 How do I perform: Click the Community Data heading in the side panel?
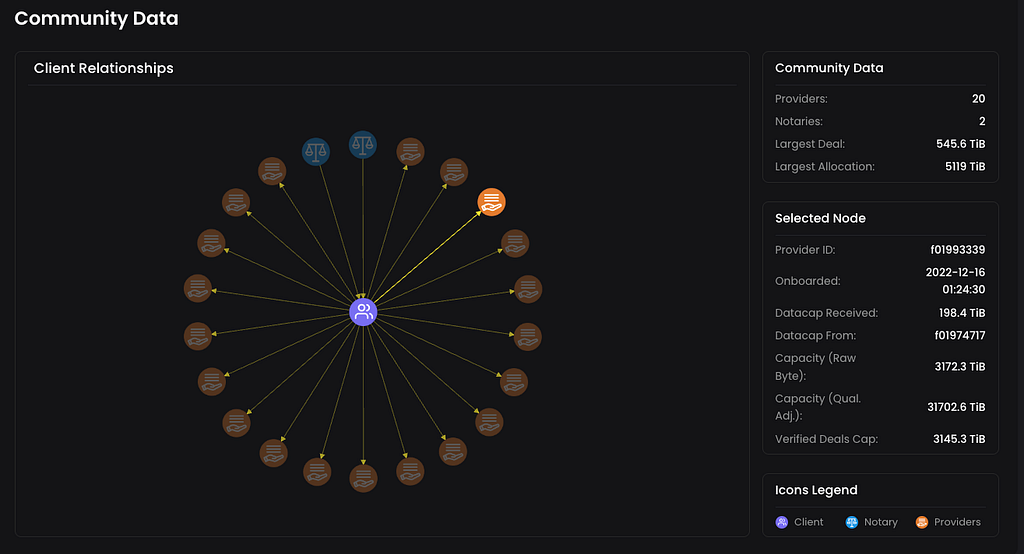tap(829, 68)
